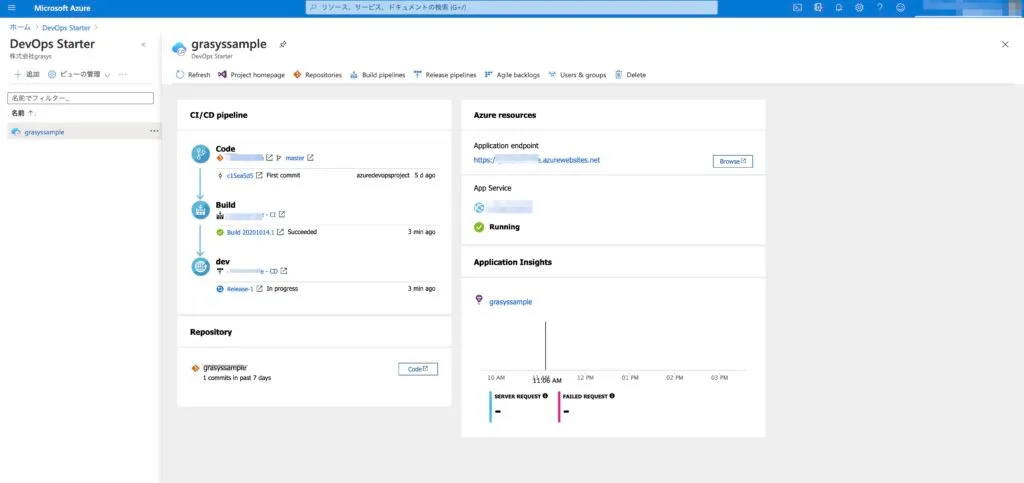Click the dev stage circular icon
Viewport: 1024px width, 483px height.
200,266
